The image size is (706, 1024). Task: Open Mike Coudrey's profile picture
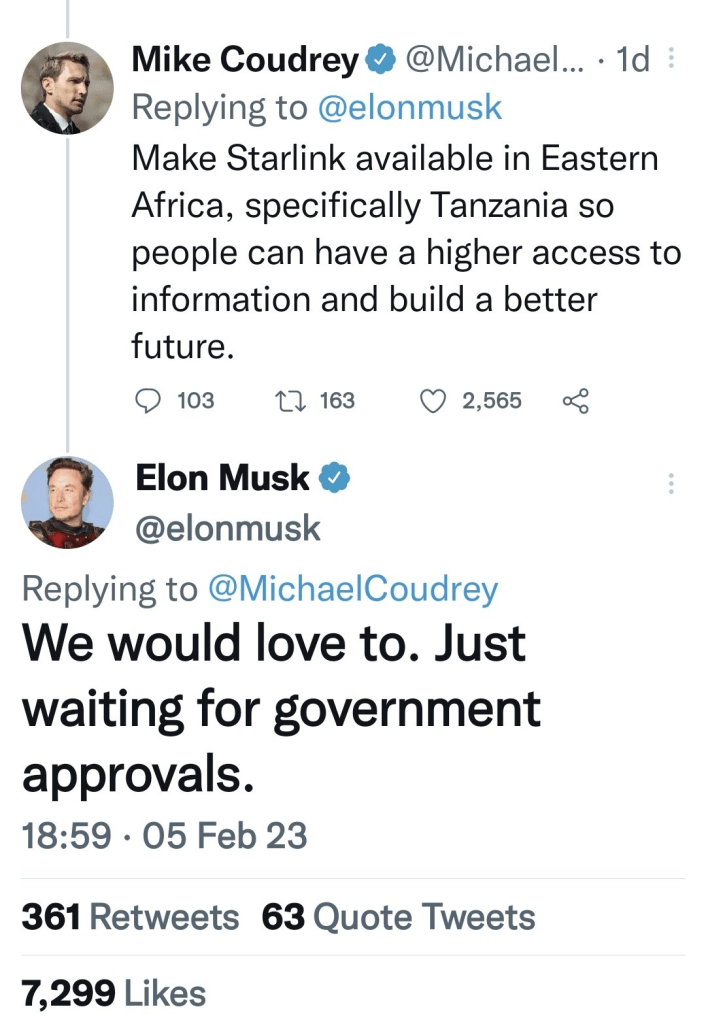click(67, 87)
